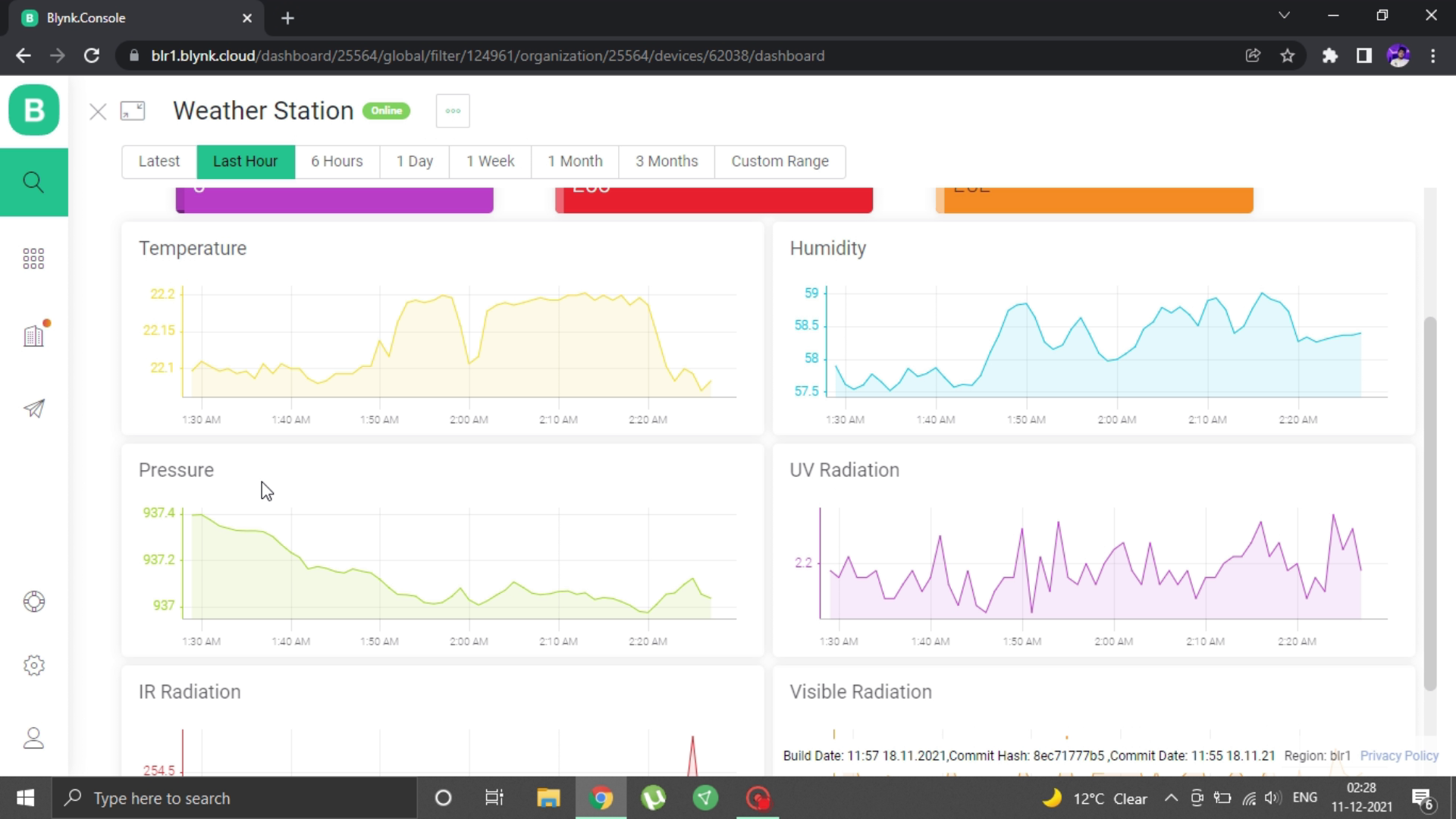Click the Online status badge
Image resolution: width=1456 pixels, height=819 pixels.
point(387,111)
